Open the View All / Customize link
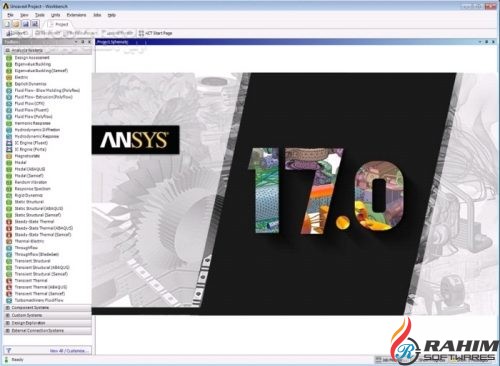 tap(68, 351)
